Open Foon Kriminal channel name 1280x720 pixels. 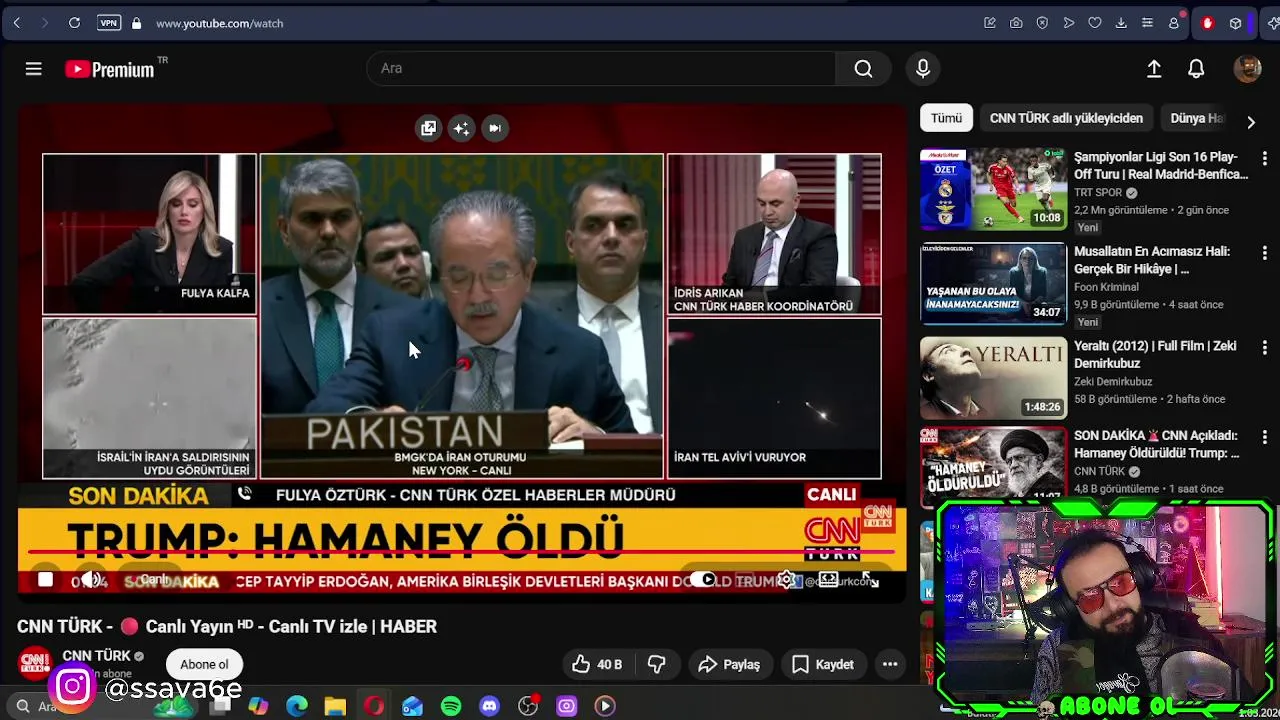[1106, 287]
